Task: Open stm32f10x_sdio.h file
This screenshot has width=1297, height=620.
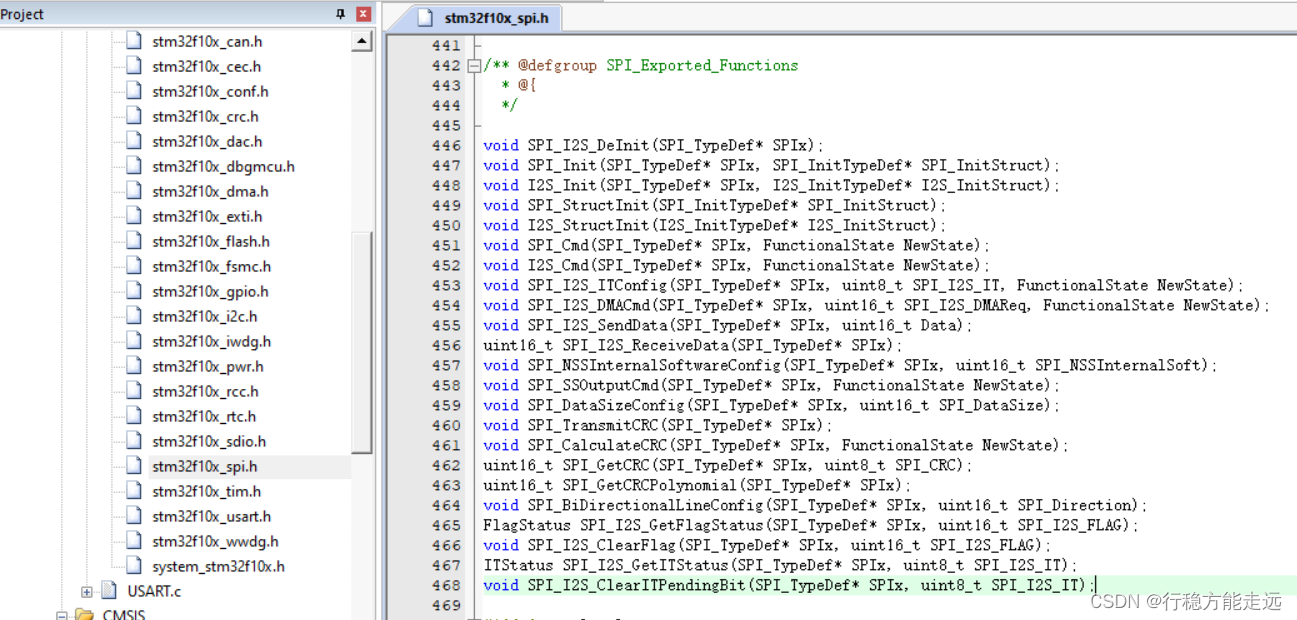Action: tap(209, 442)
